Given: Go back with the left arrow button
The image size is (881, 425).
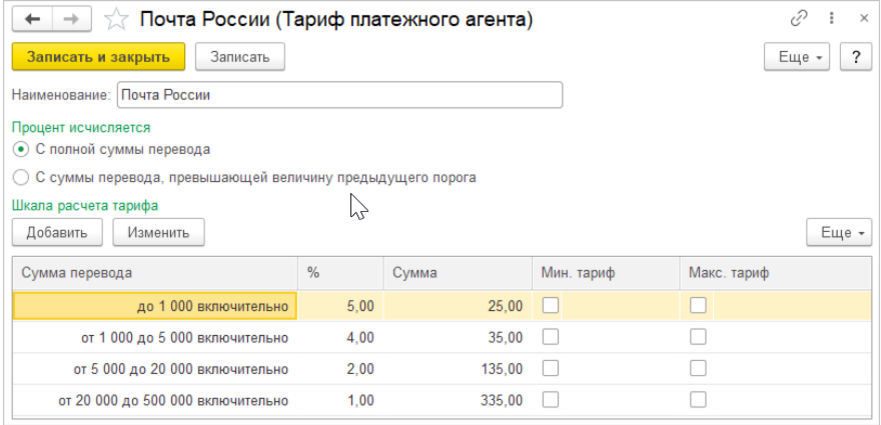Looking at the screenshot, I should pyautogui.click(x=33, y=20).
